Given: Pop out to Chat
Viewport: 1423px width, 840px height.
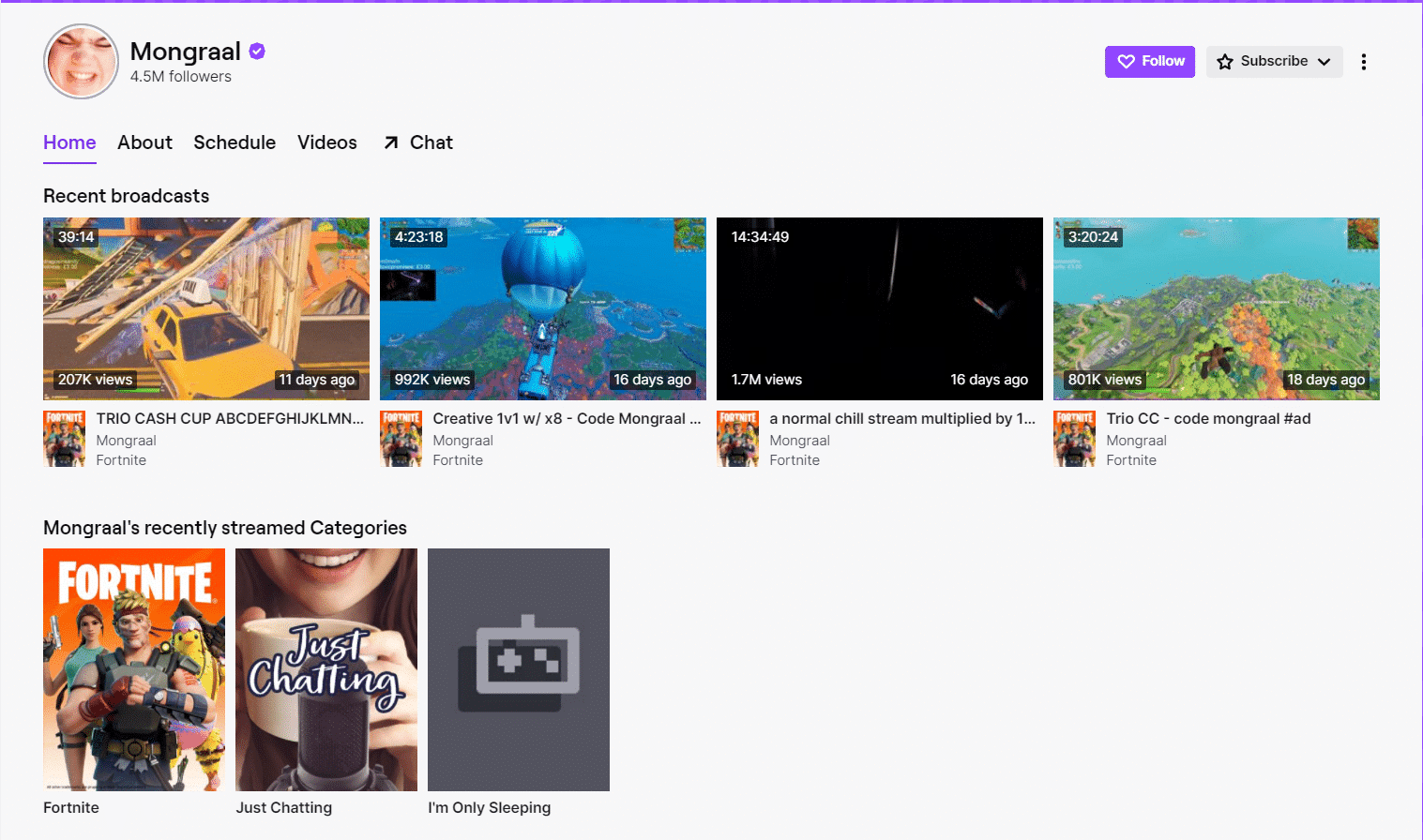Looking at the screenshot, I should pyautogui.click(x=418, y=142).
